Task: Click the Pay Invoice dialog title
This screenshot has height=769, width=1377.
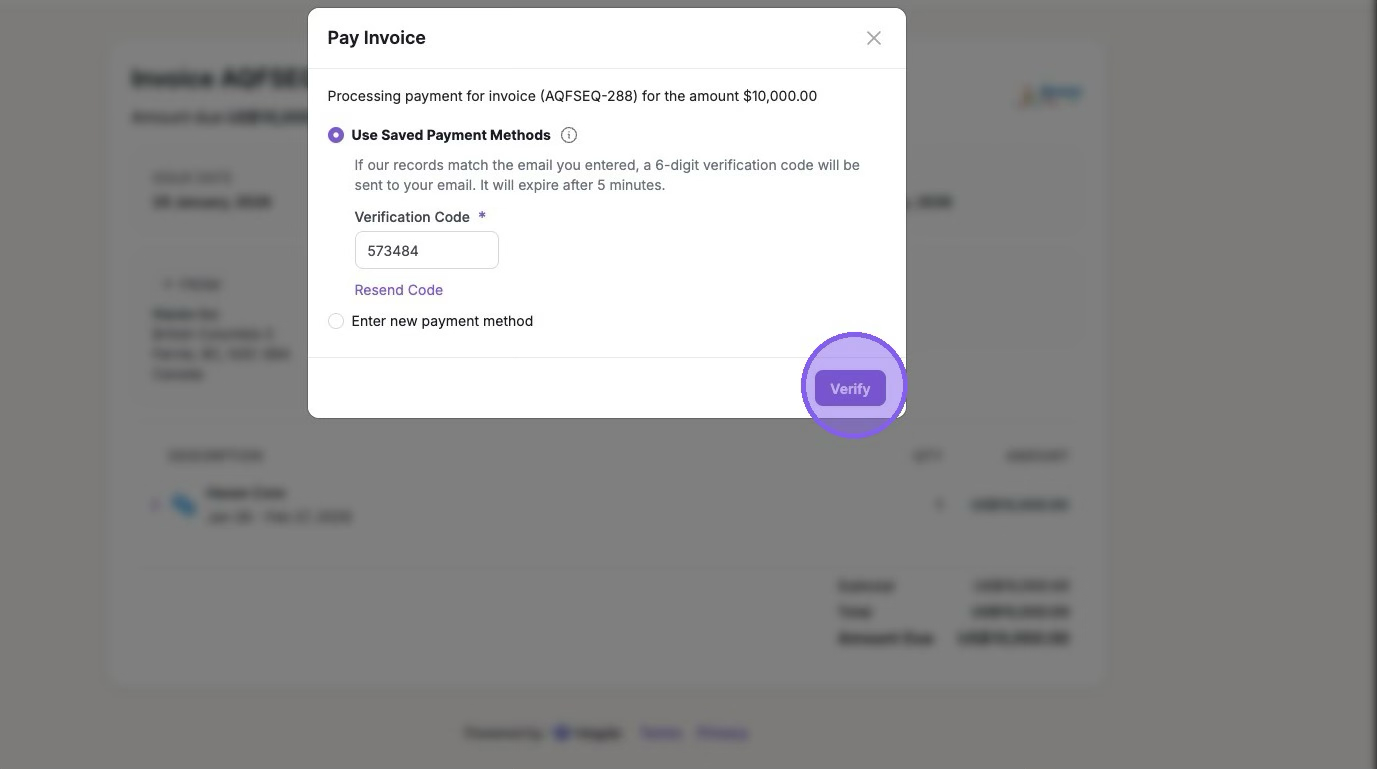Action: pyautogui.click(x=376, y=38)
